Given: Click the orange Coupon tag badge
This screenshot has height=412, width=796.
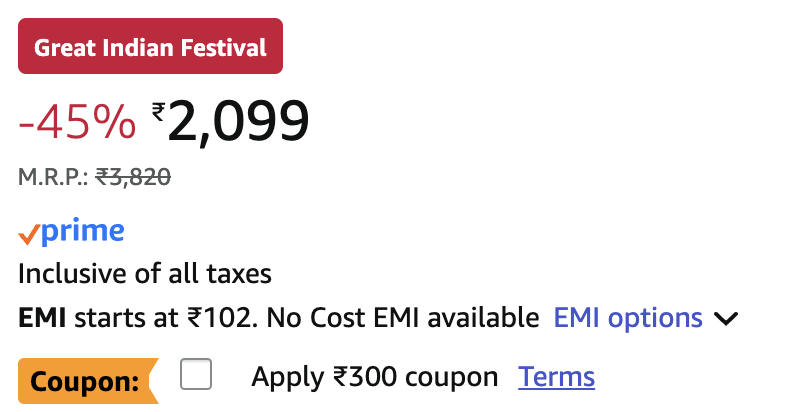Looking at the screenshot, I should click(84, 381).
